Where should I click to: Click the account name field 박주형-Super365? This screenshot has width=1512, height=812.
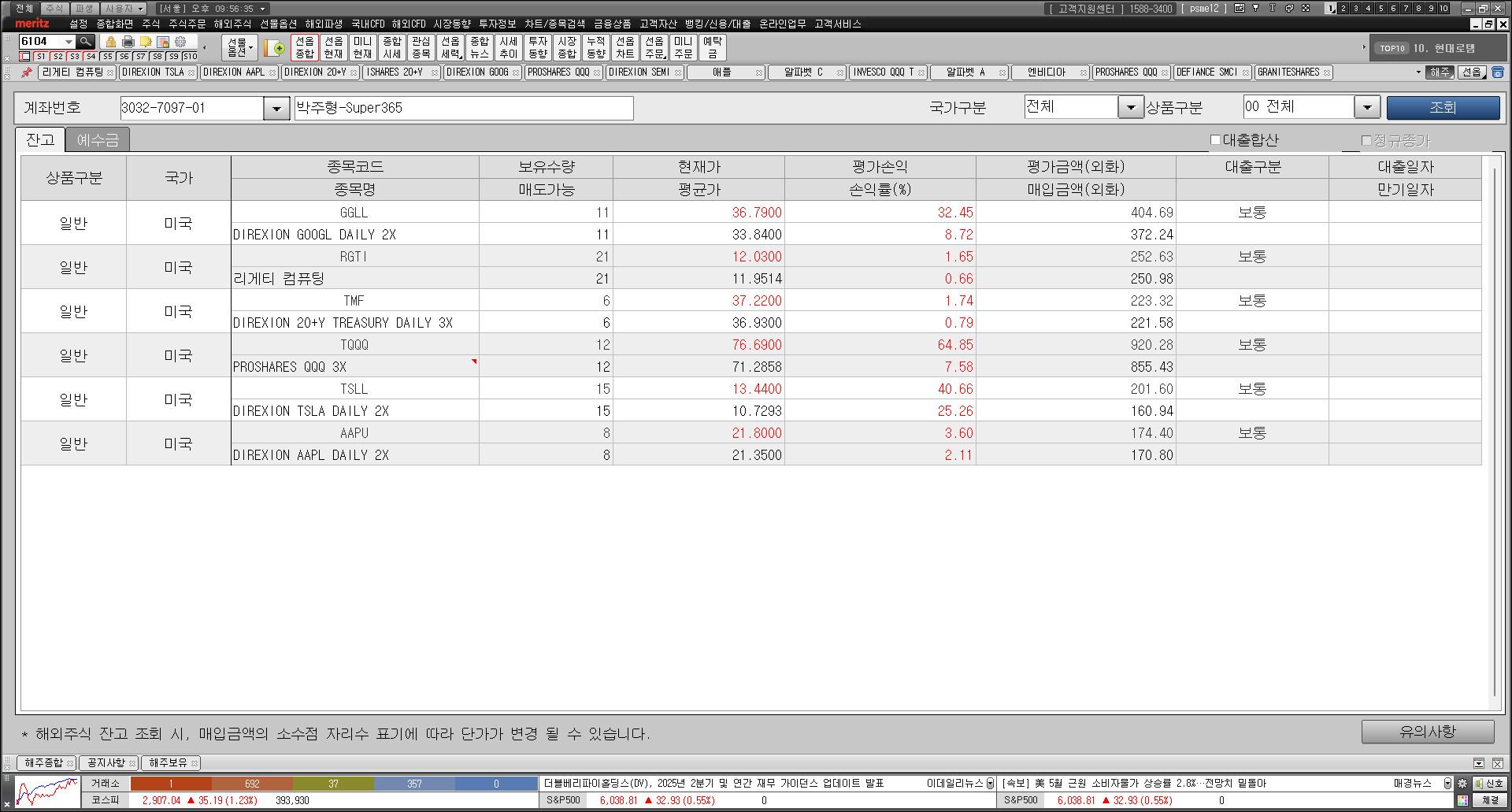[x=464, y=108]
